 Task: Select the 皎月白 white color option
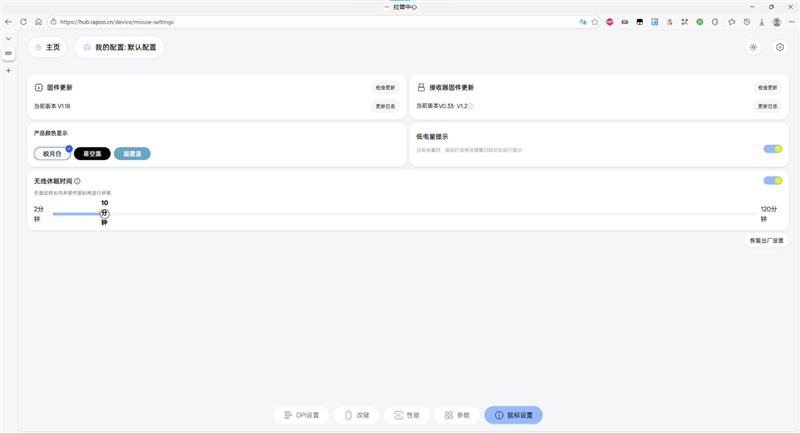coord(52,154)
